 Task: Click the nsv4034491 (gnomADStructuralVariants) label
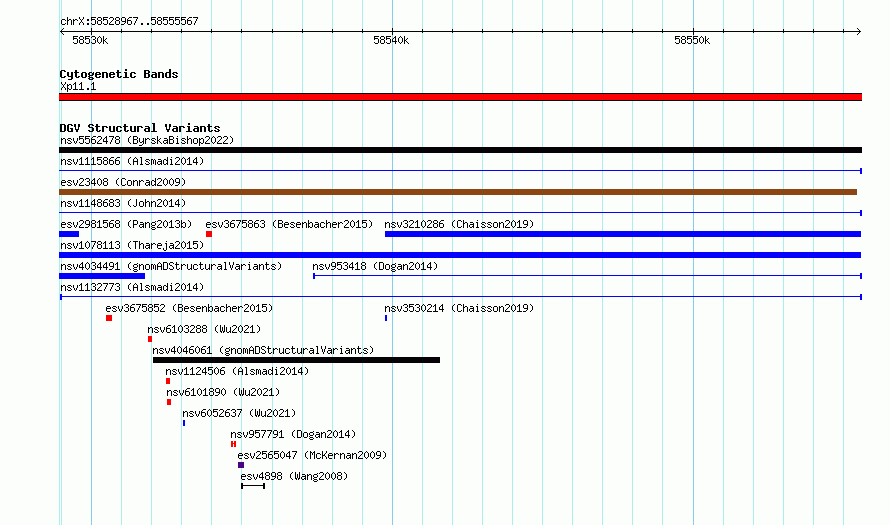click(171, 266)
